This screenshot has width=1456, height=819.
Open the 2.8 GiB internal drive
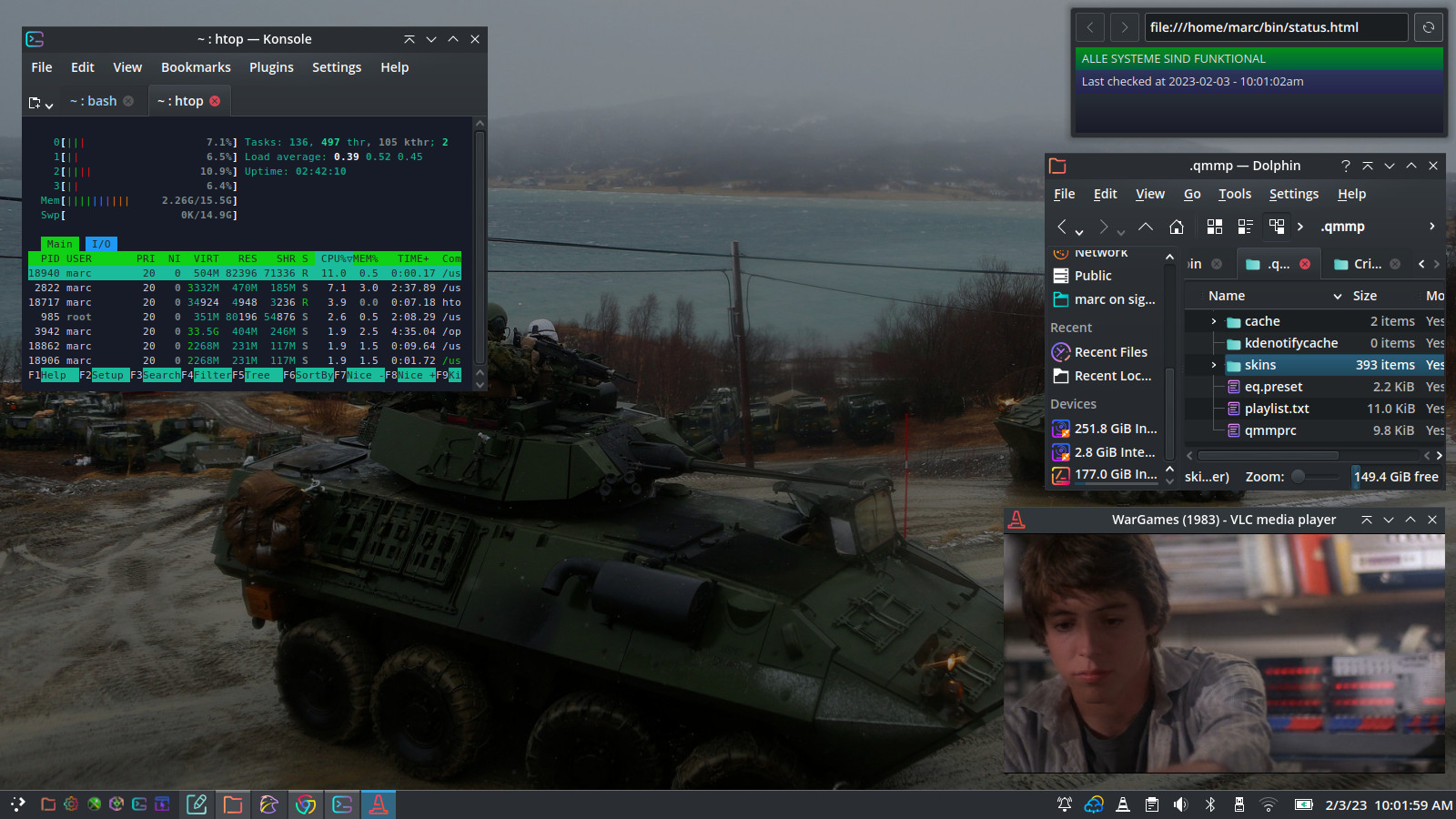(1106, 452)
